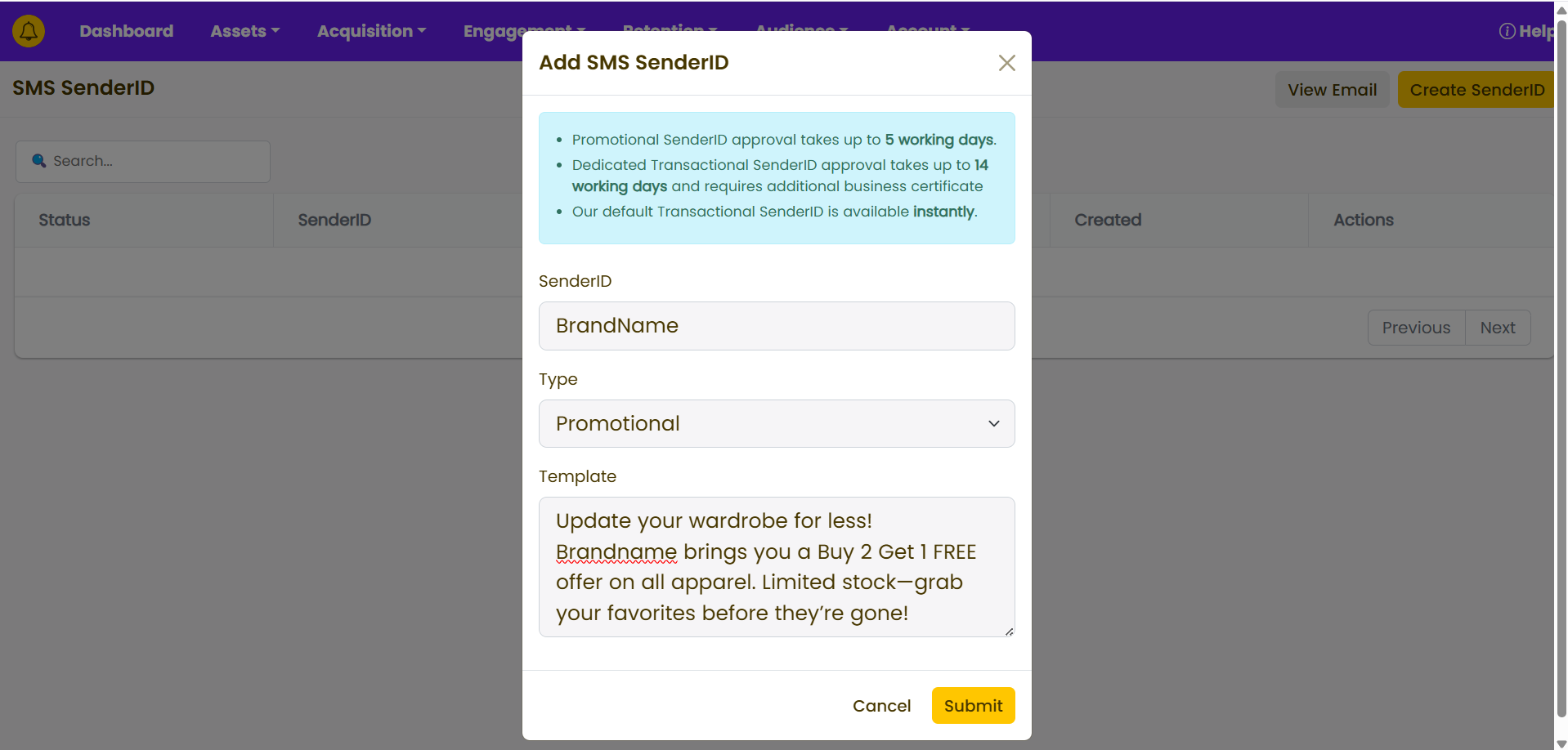Cancel the Add SMS SenderID dialog
The height and width of the screenshot is (750, 1568).
880,706
